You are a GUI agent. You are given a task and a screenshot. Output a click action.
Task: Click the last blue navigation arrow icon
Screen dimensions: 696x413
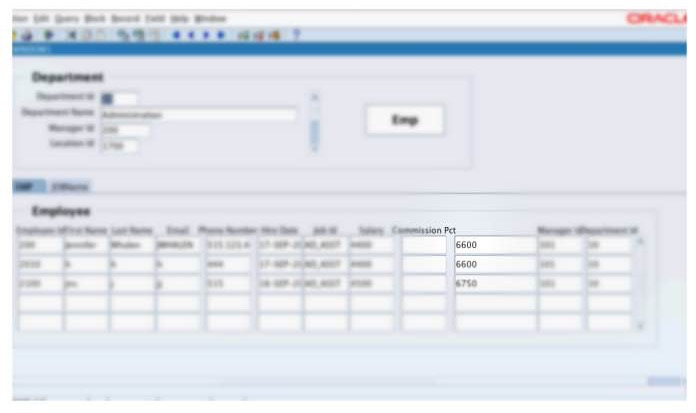coord(218,34)
